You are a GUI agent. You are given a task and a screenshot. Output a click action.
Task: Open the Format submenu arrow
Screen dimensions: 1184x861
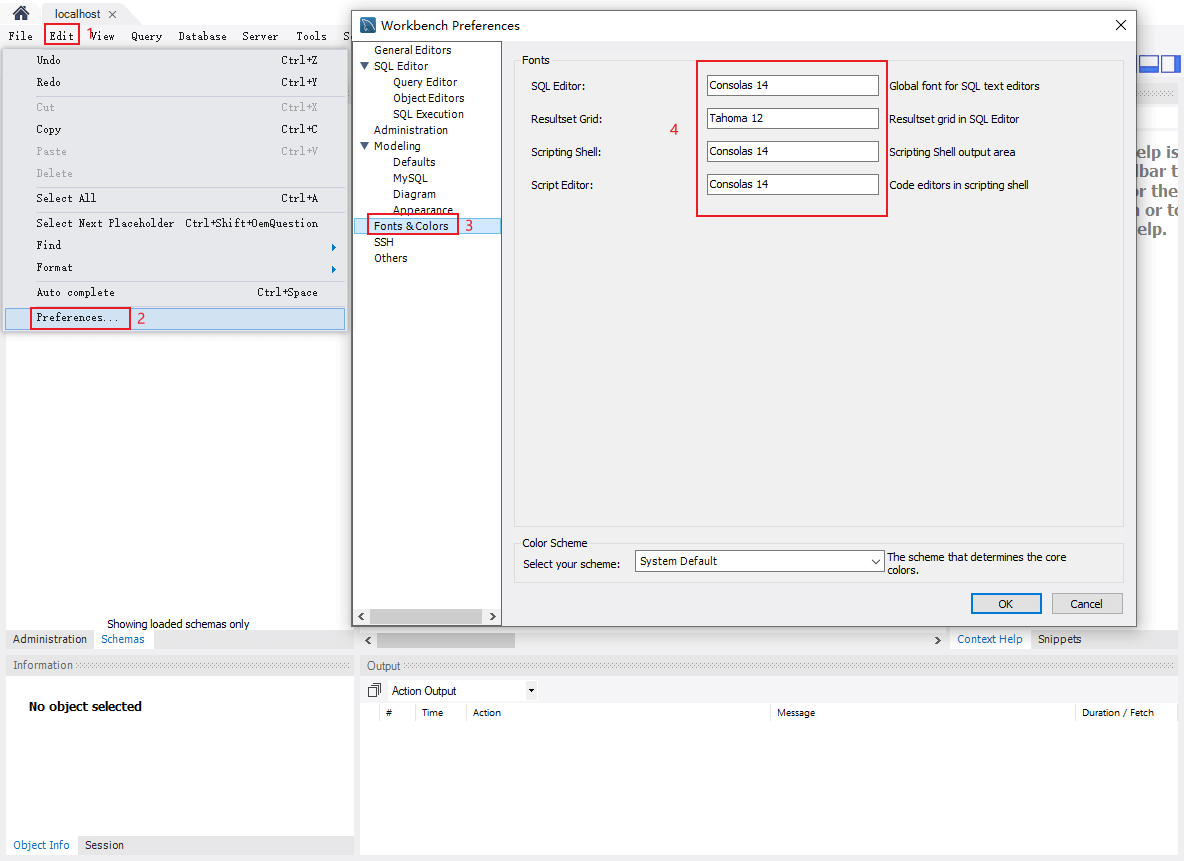tap(334, 269)
